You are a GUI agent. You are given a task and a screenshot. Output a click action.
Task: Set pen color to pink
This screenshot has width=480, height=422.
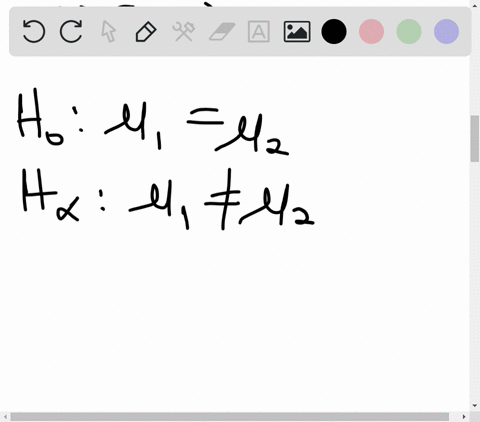click(371, 31)
